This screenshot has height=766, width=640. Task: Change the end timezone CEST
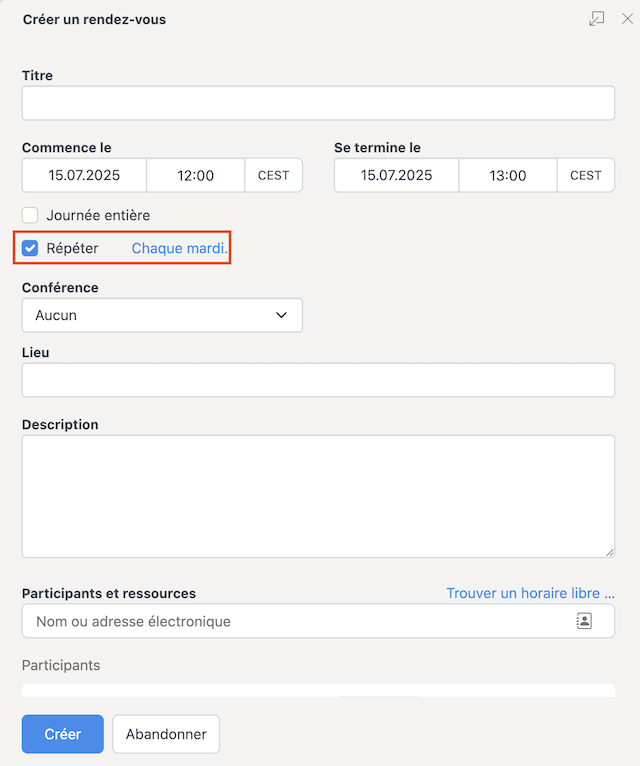click(x=586, y=175)
